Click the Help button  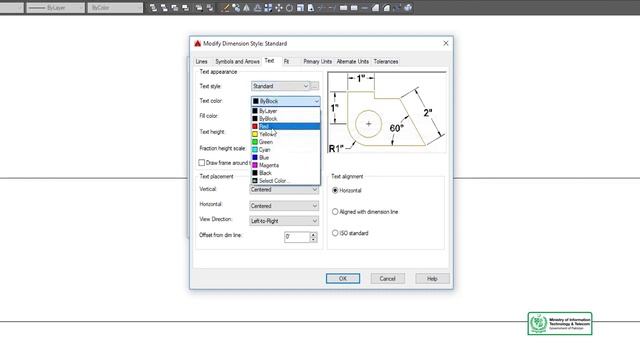pos(432,278)
